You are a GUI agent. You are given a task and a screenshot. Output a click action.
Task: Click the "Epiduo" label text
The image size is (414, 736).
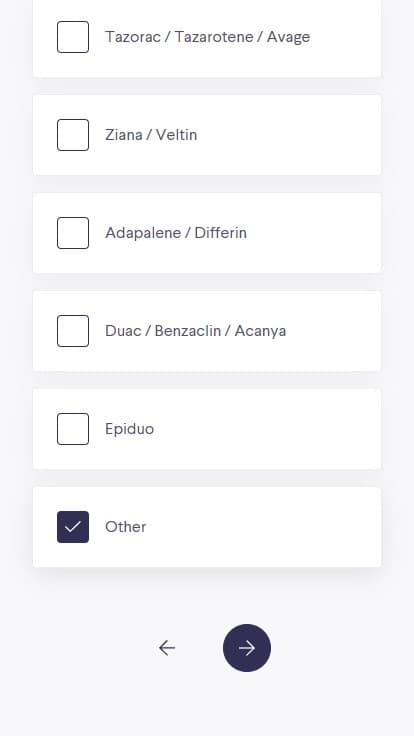[x=130, y=429]
